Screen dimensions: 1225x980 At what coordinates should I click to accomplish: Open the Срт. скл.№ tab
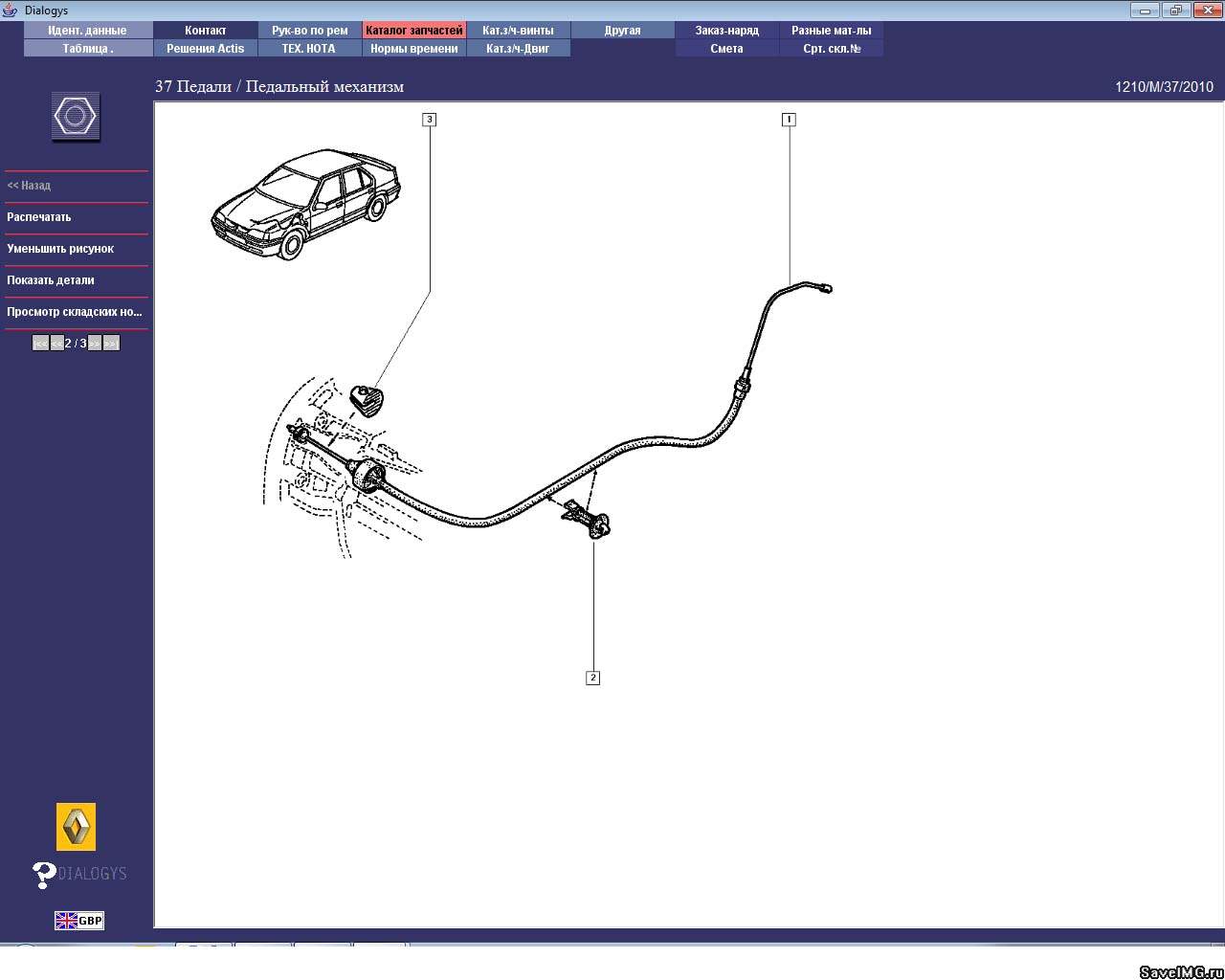(832, 49)
